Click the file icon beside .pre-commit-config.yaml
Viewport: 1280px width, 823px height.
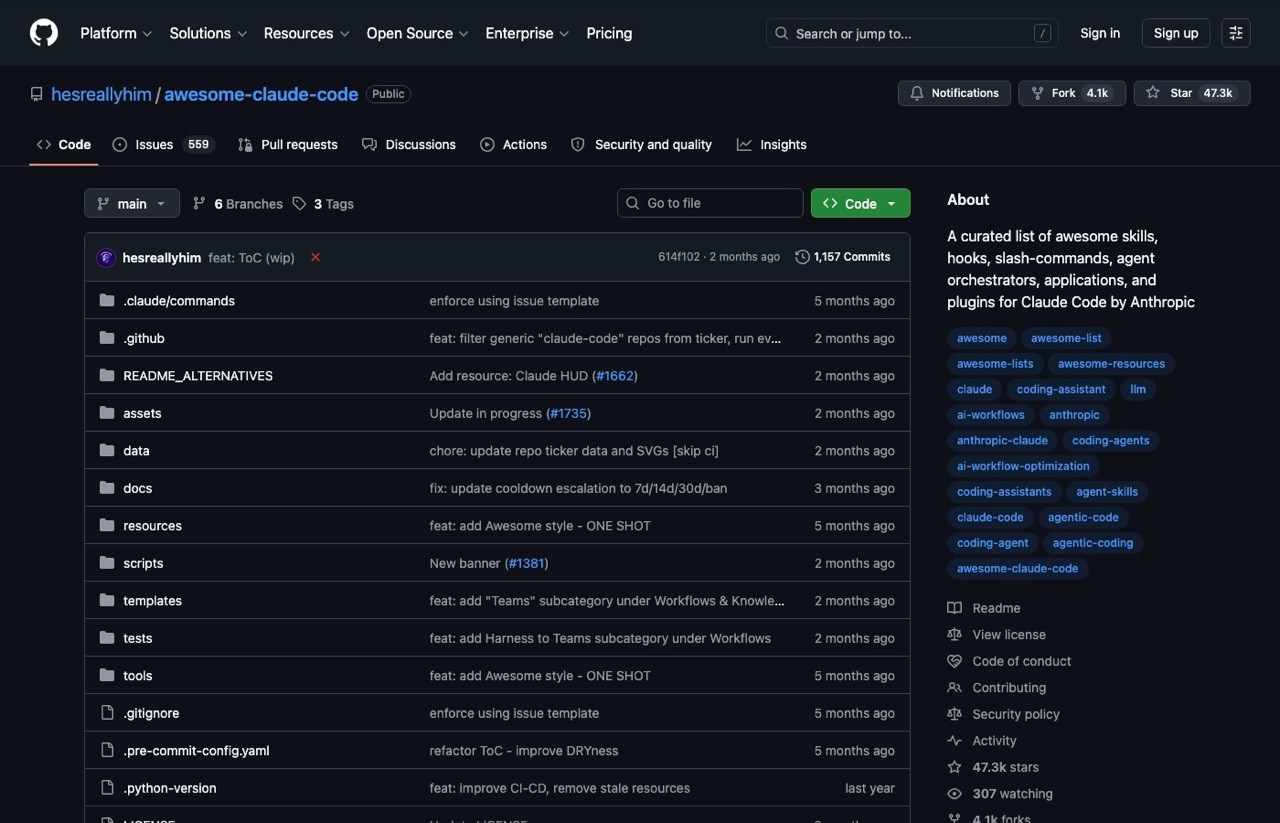(x=107, y=751)
